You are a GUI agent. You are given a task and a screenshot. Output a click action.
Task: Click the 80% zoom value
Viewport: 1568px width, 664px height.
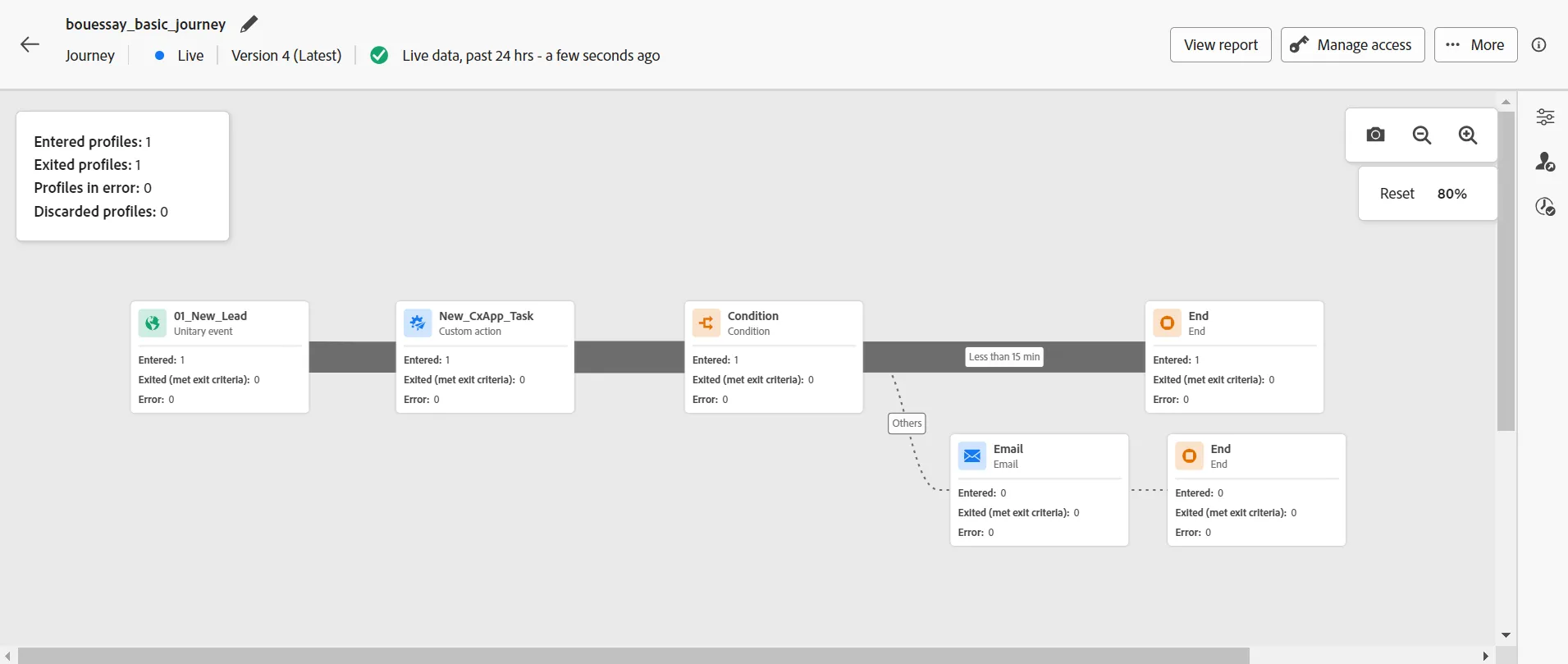[x=1452, y=194]
